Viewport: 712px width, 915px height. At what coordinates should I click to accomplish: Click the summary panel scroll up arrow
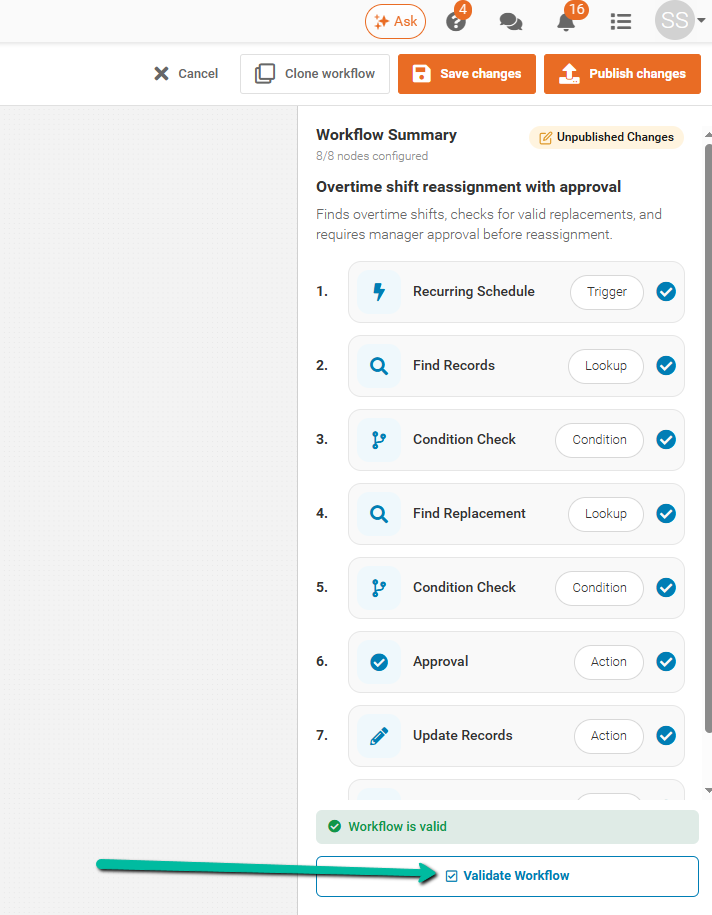point(708,135)
